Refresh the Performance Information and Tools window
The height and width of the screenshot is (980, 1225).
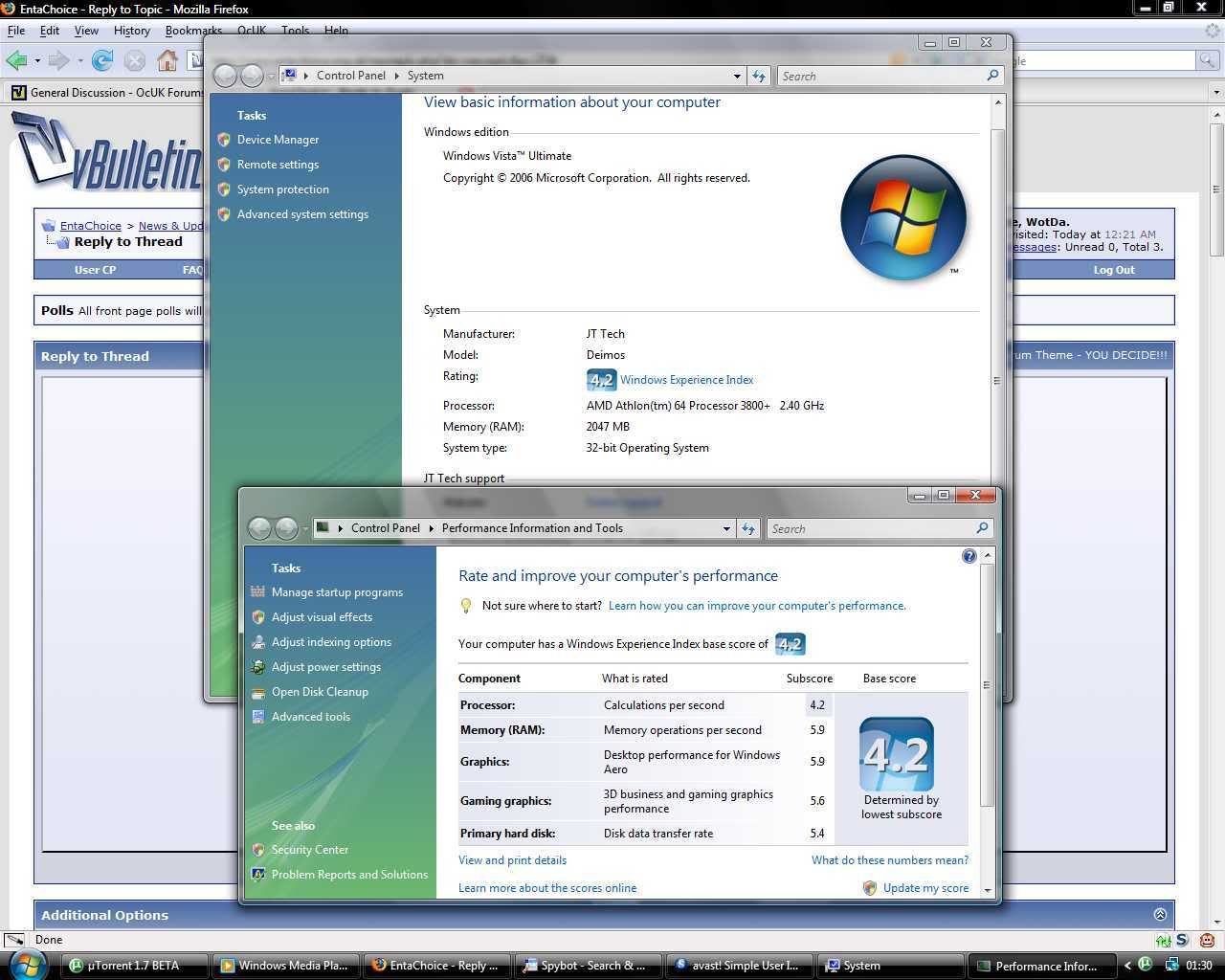tap(747, 528)
